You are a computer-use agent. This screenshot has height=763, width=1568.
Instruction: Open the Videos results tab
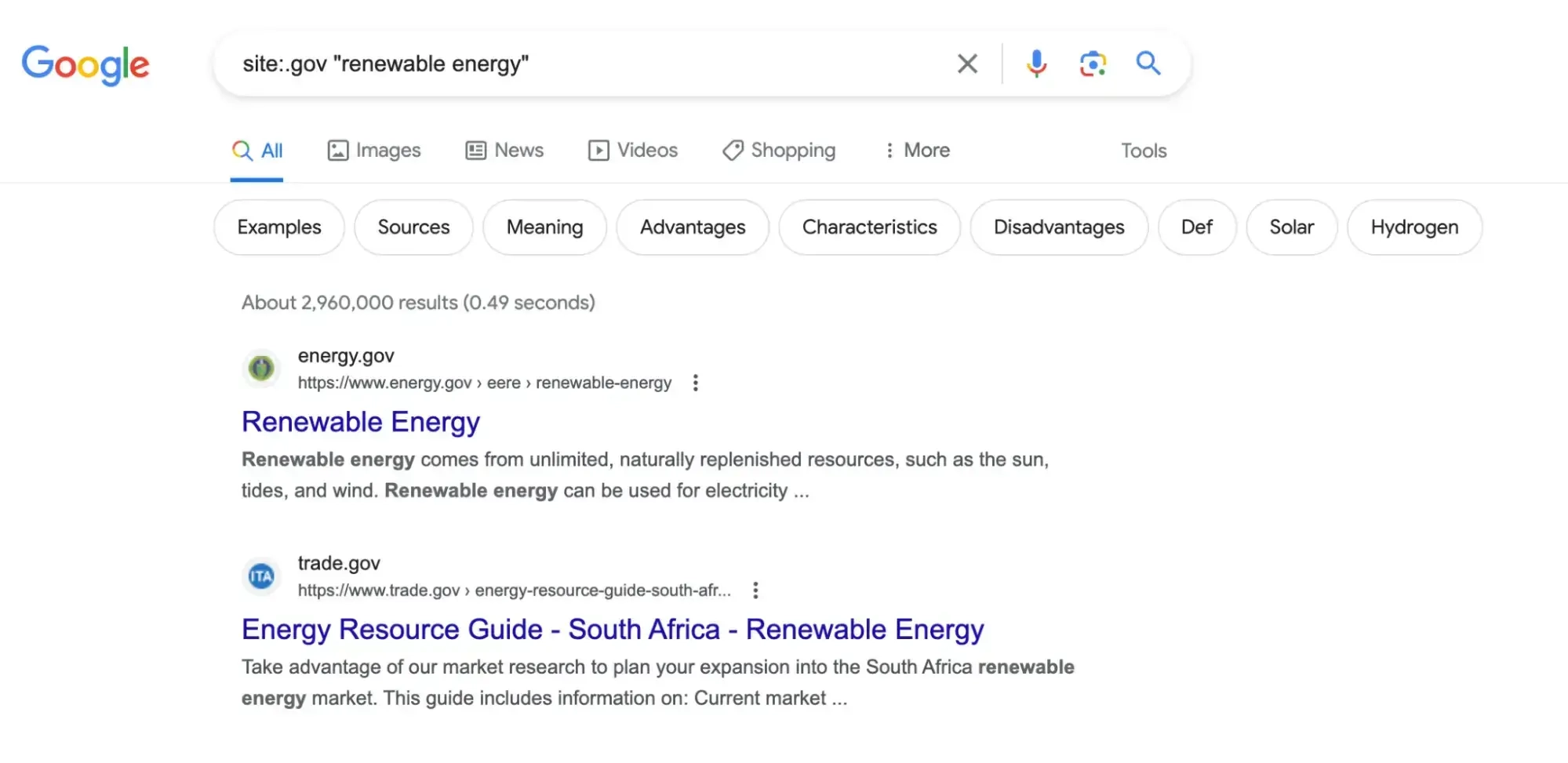click(633, 150)
